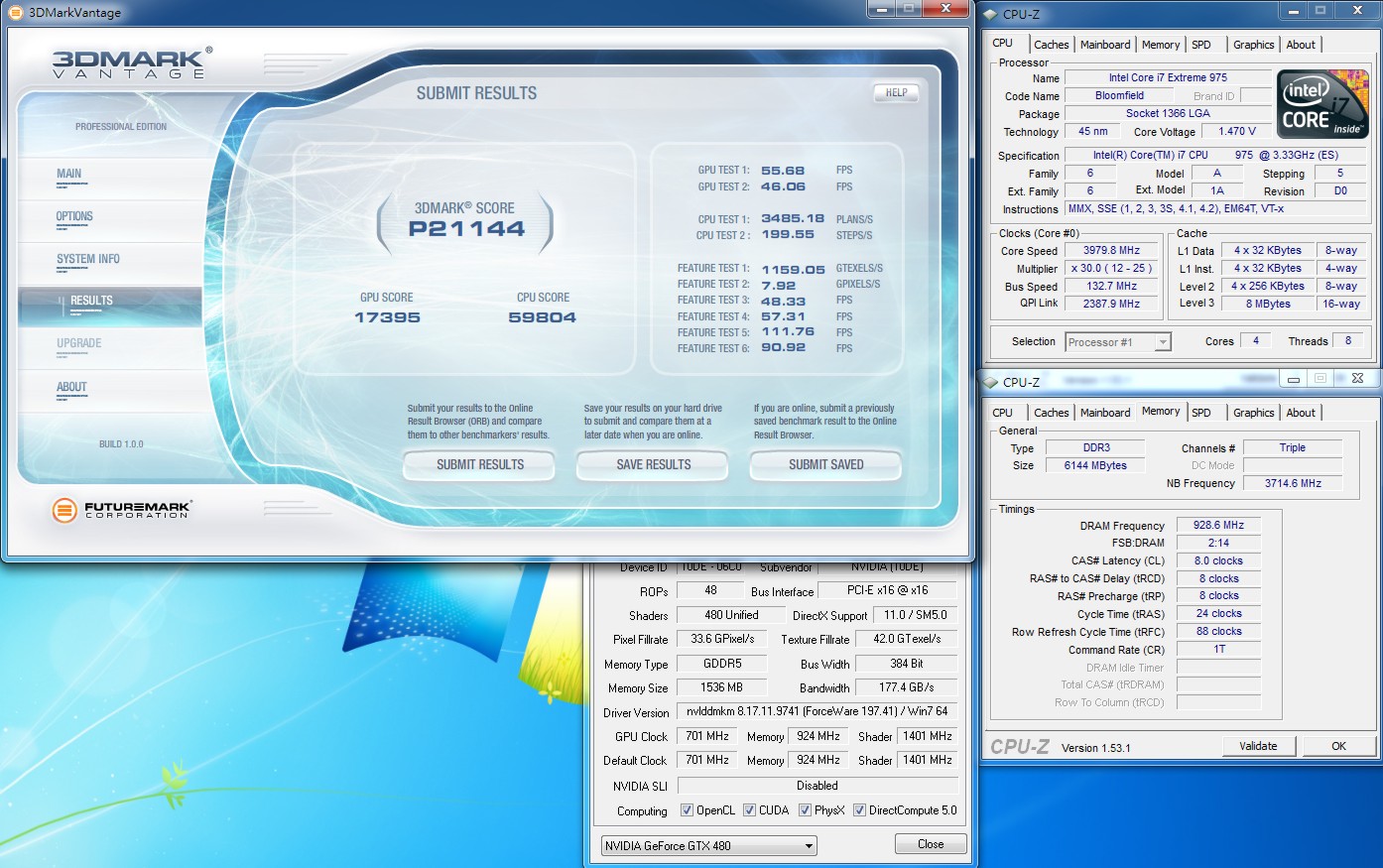Click the DRAM Frequency 928.6 MHz field
Image resolution: width=1383 pixels, height=868 pixels.
pos(1218,526)
